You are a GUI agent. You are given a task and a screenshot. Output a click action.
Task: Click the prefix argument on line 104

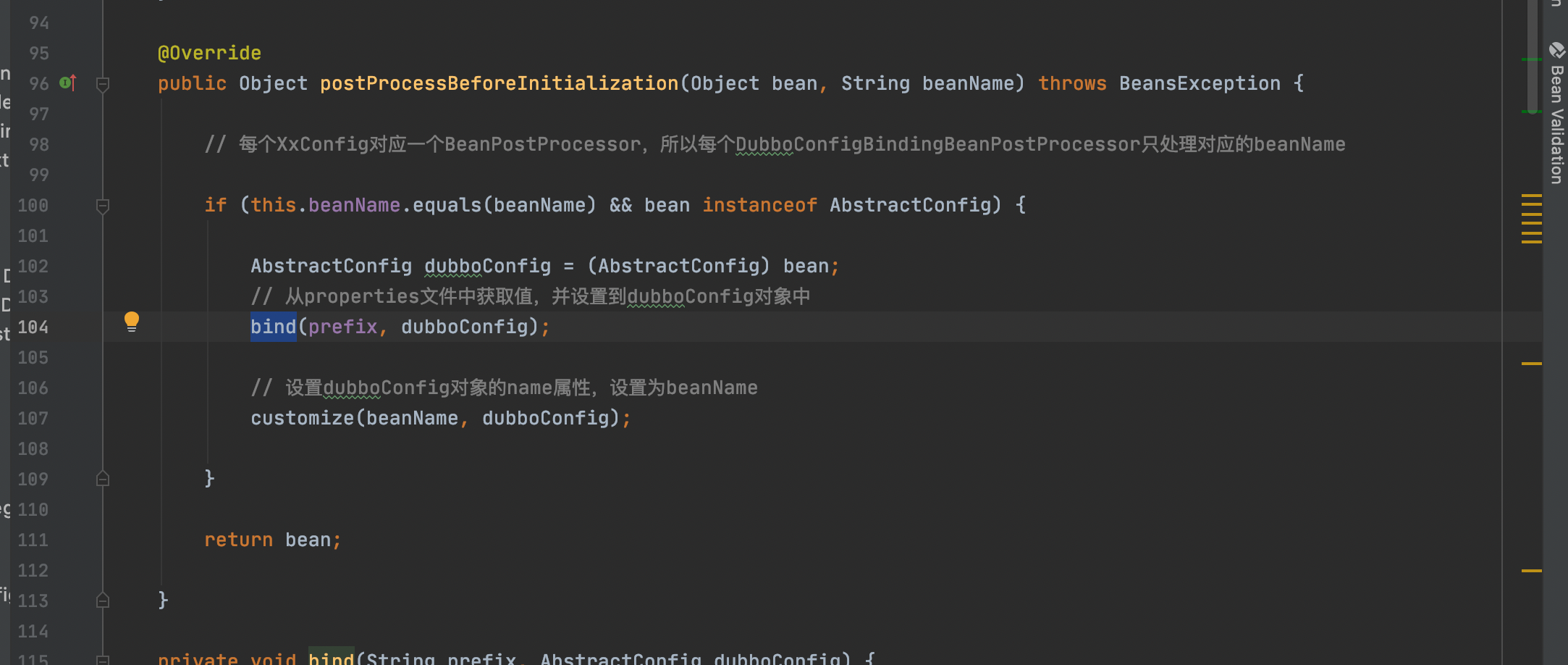342,327
